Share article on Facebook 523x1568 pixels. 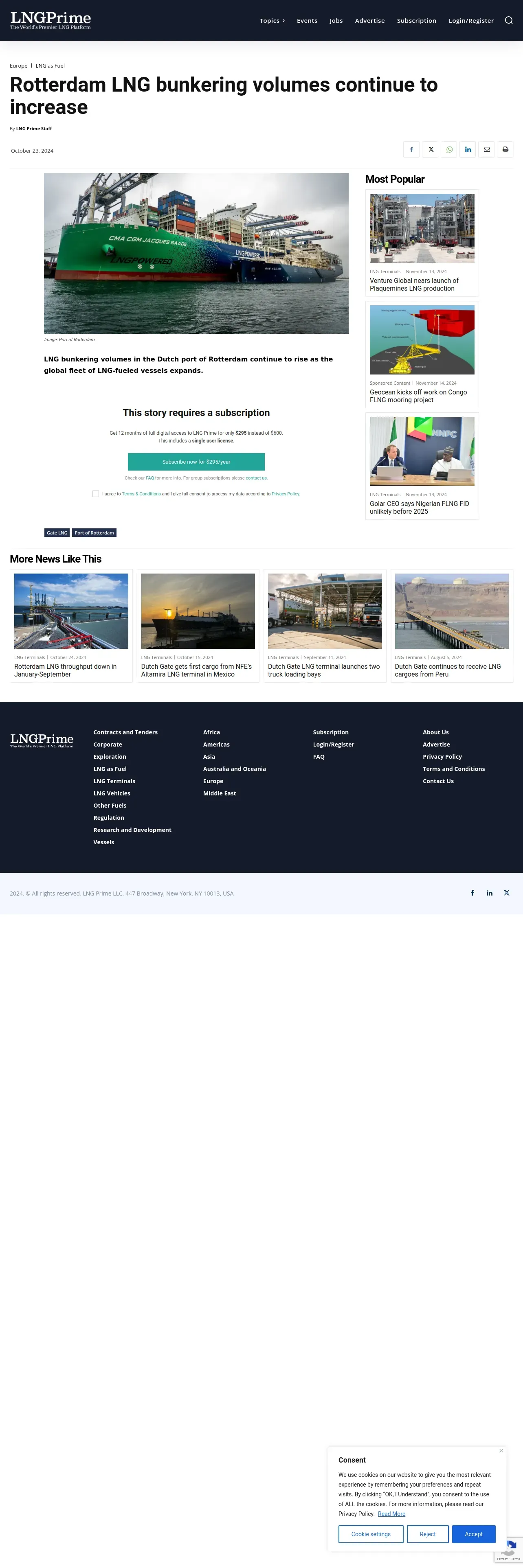[411, 150]
